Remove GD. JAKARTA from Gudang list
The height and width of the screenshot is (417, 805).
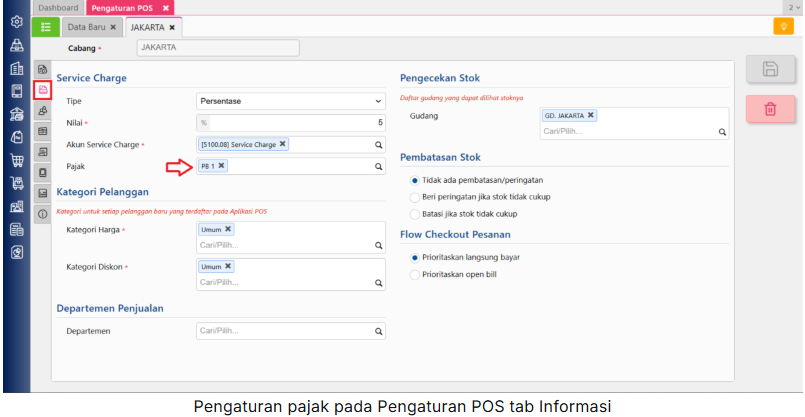point(590,115)
